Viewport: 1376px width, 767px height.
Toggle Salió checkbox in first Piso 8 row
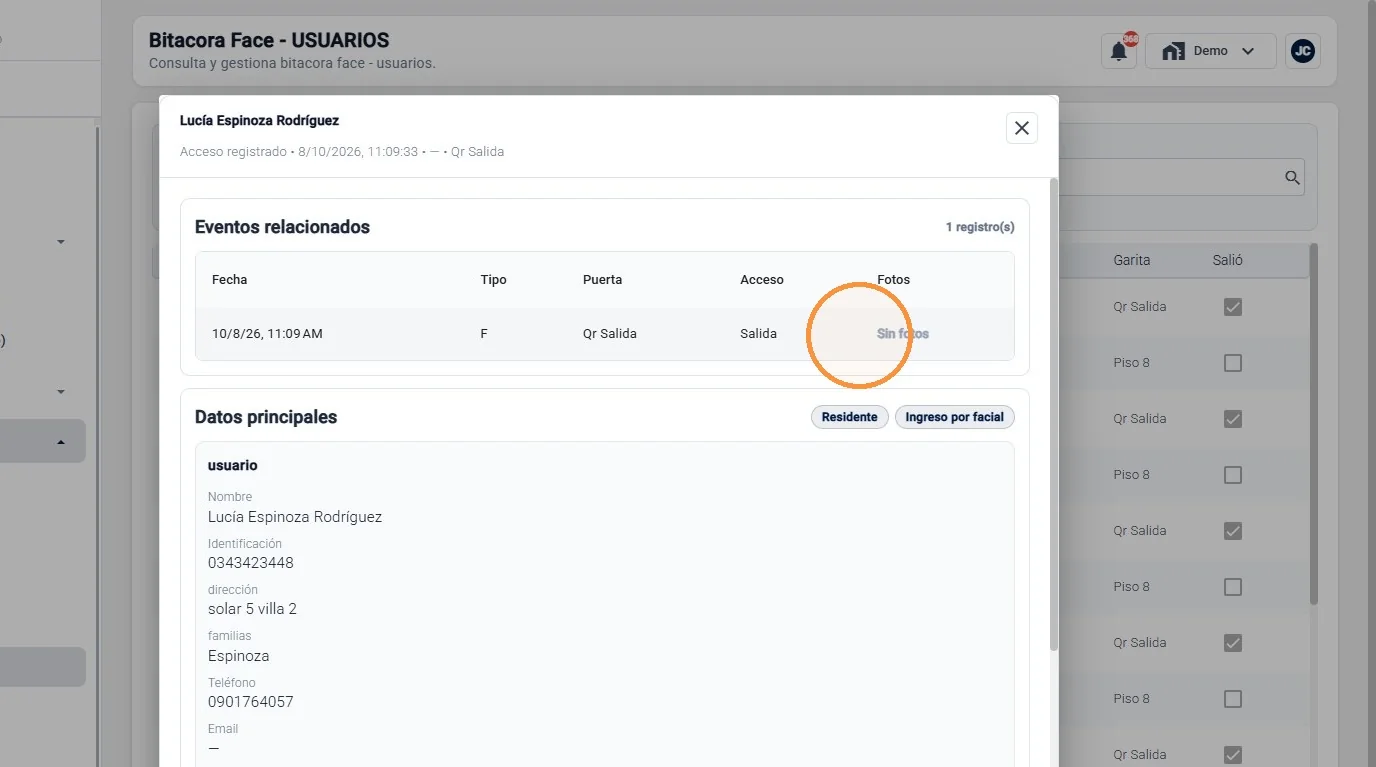click(1233, 363)
